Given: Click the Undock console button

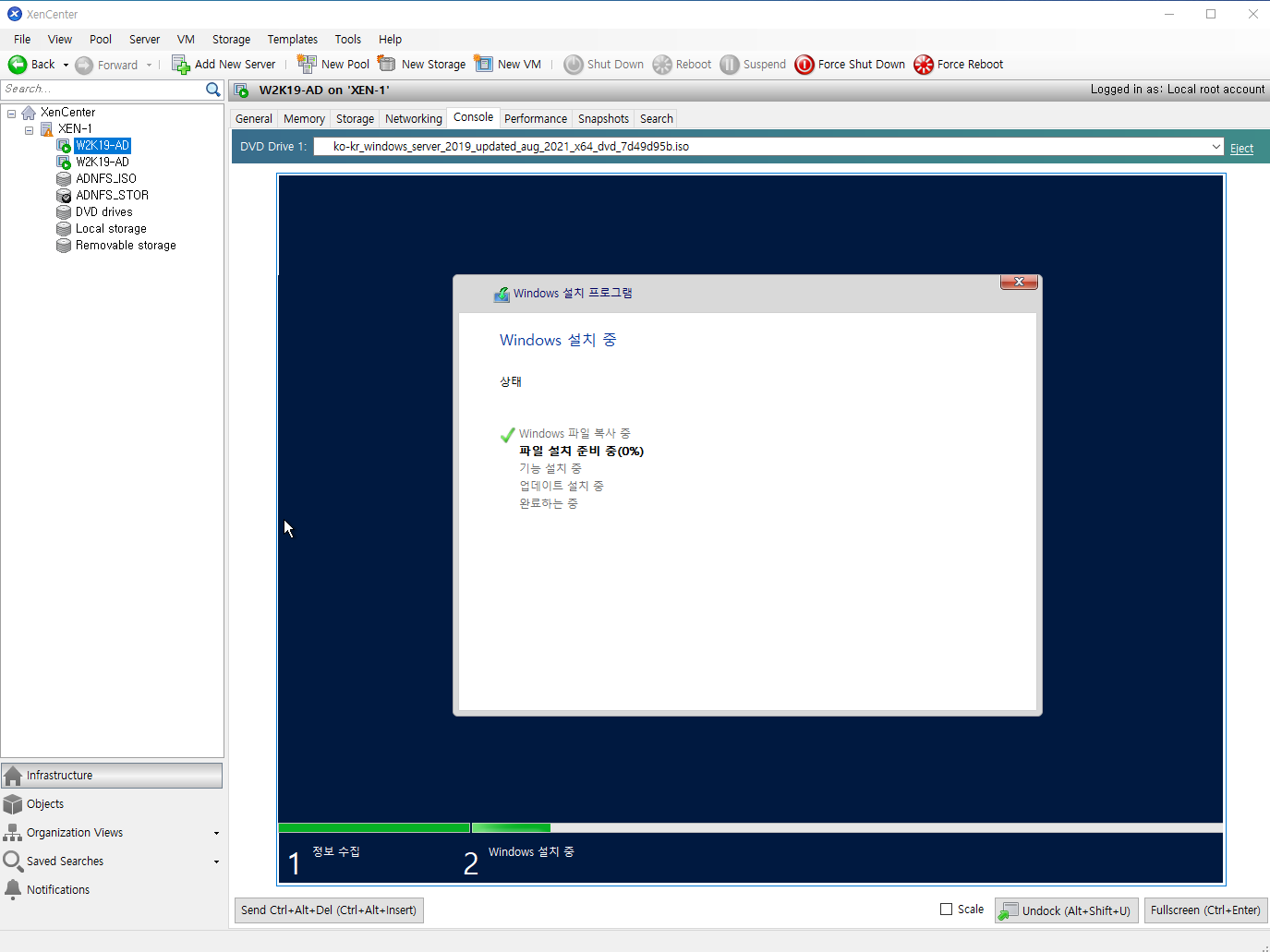Looking at the screenshot, I should 1066,910.
